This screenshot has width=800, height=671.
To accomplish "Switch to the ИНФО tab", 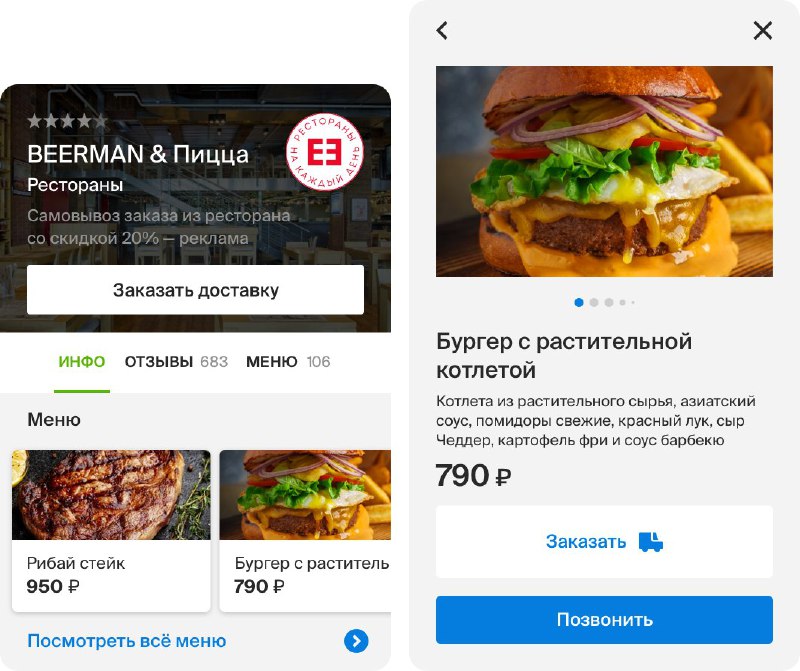I will [x=82, y=362].
